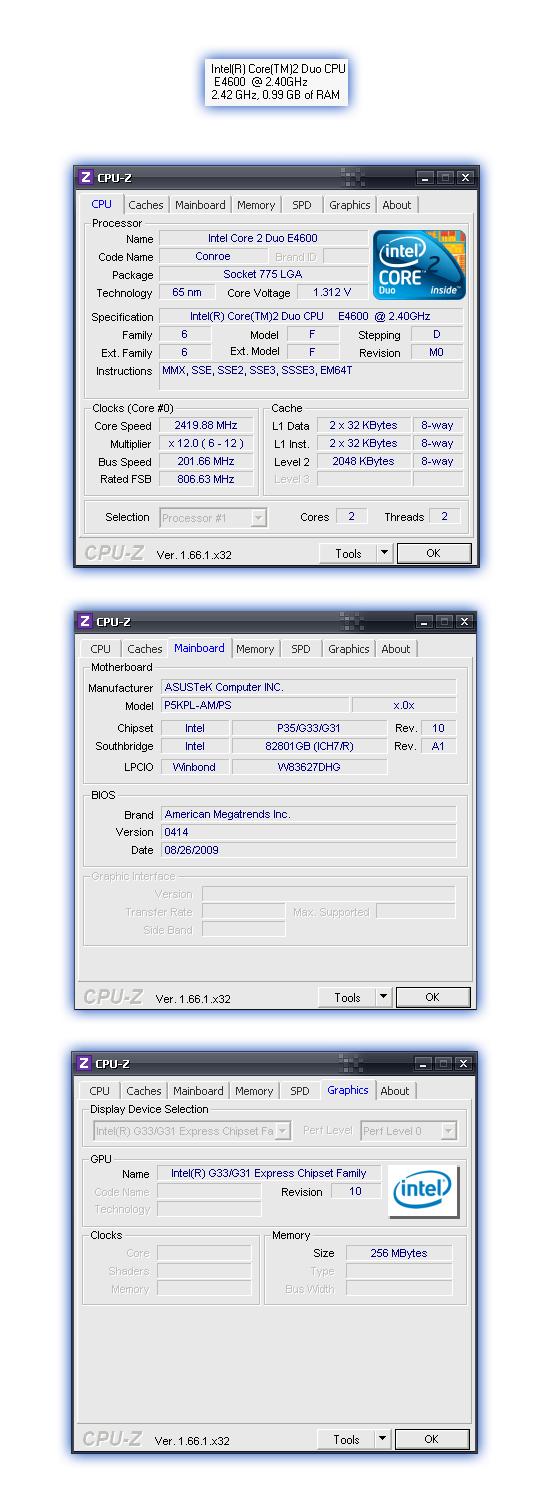The image size is (544, 1510).
Task: Click the Chipset value P35/G33/G31
Action: tap(309, 728)
